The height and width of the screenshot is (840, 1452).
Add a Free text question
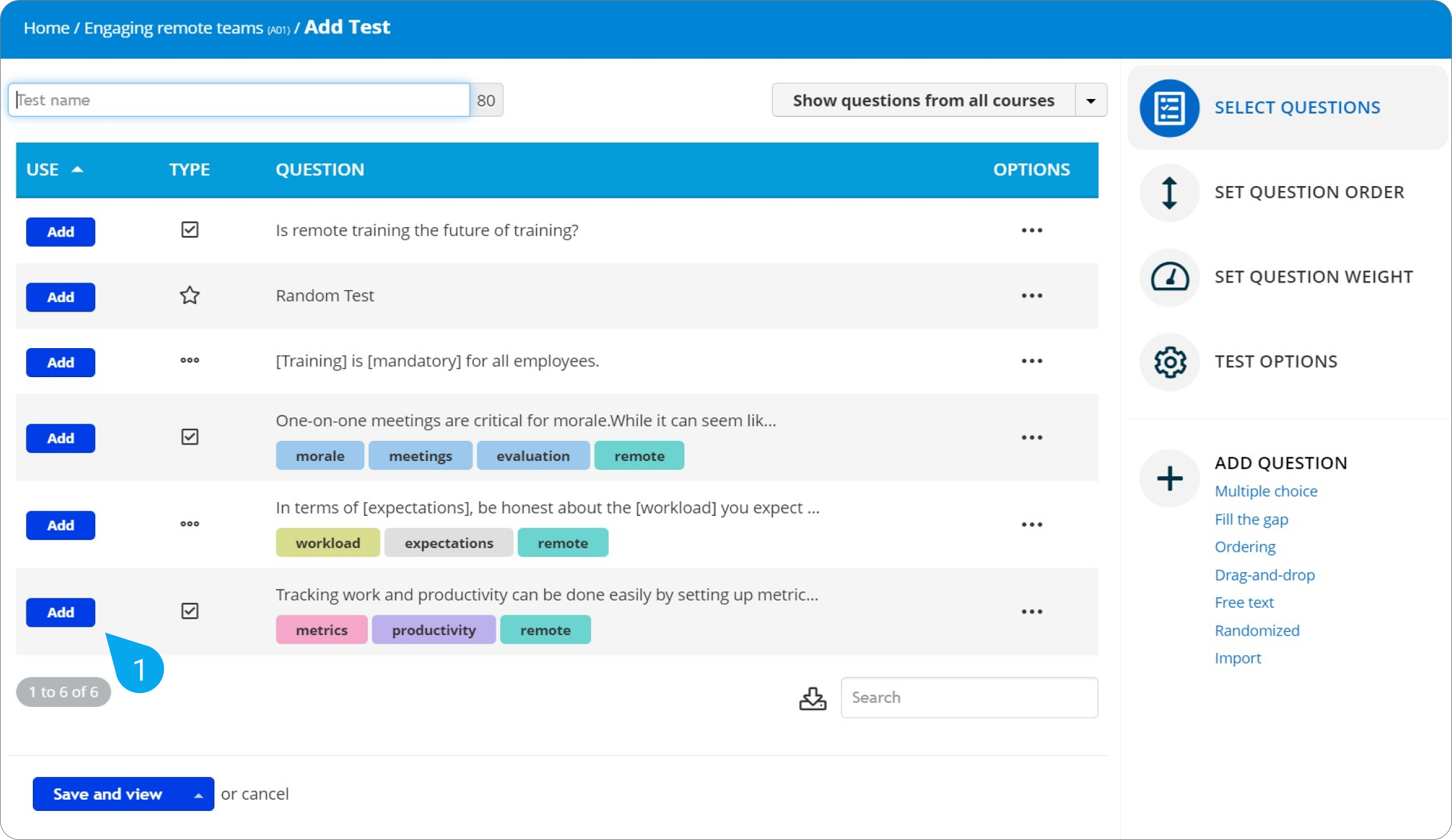click(1244, 603)
